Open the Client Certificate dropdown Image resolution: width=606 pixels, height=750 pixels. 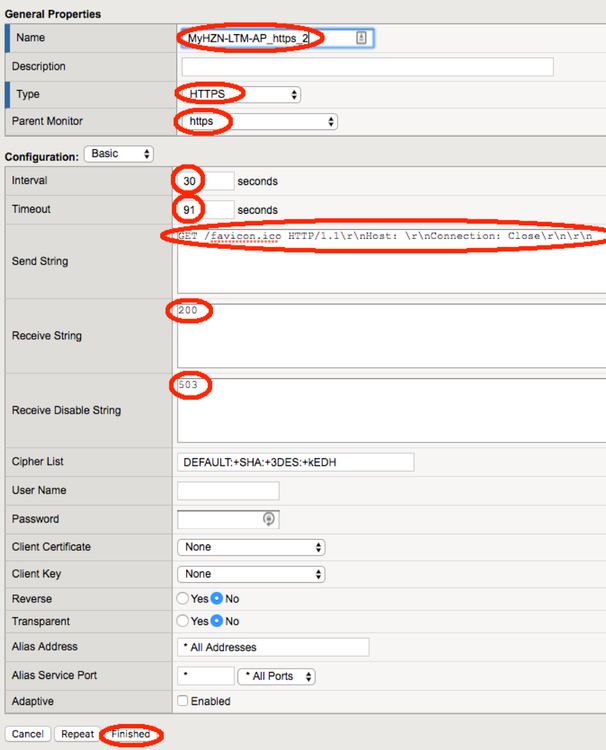[251, 547]
